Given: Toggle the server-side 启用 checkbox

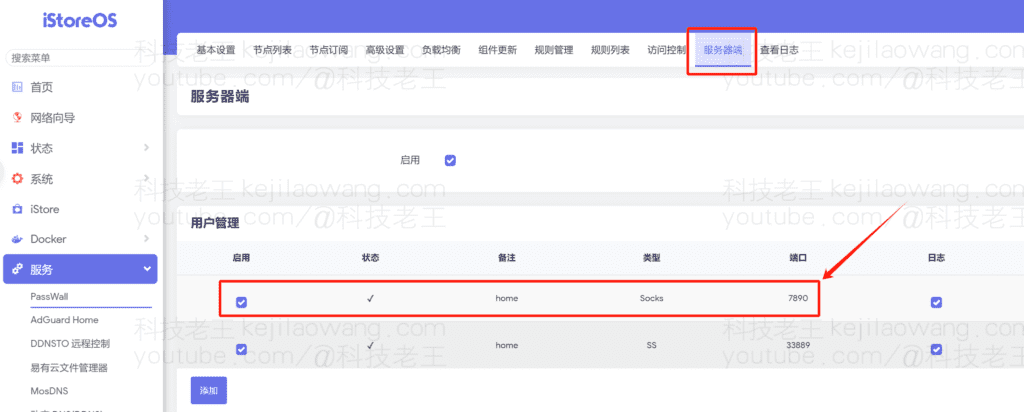Looking at the screenshot, I should (450, 160).
